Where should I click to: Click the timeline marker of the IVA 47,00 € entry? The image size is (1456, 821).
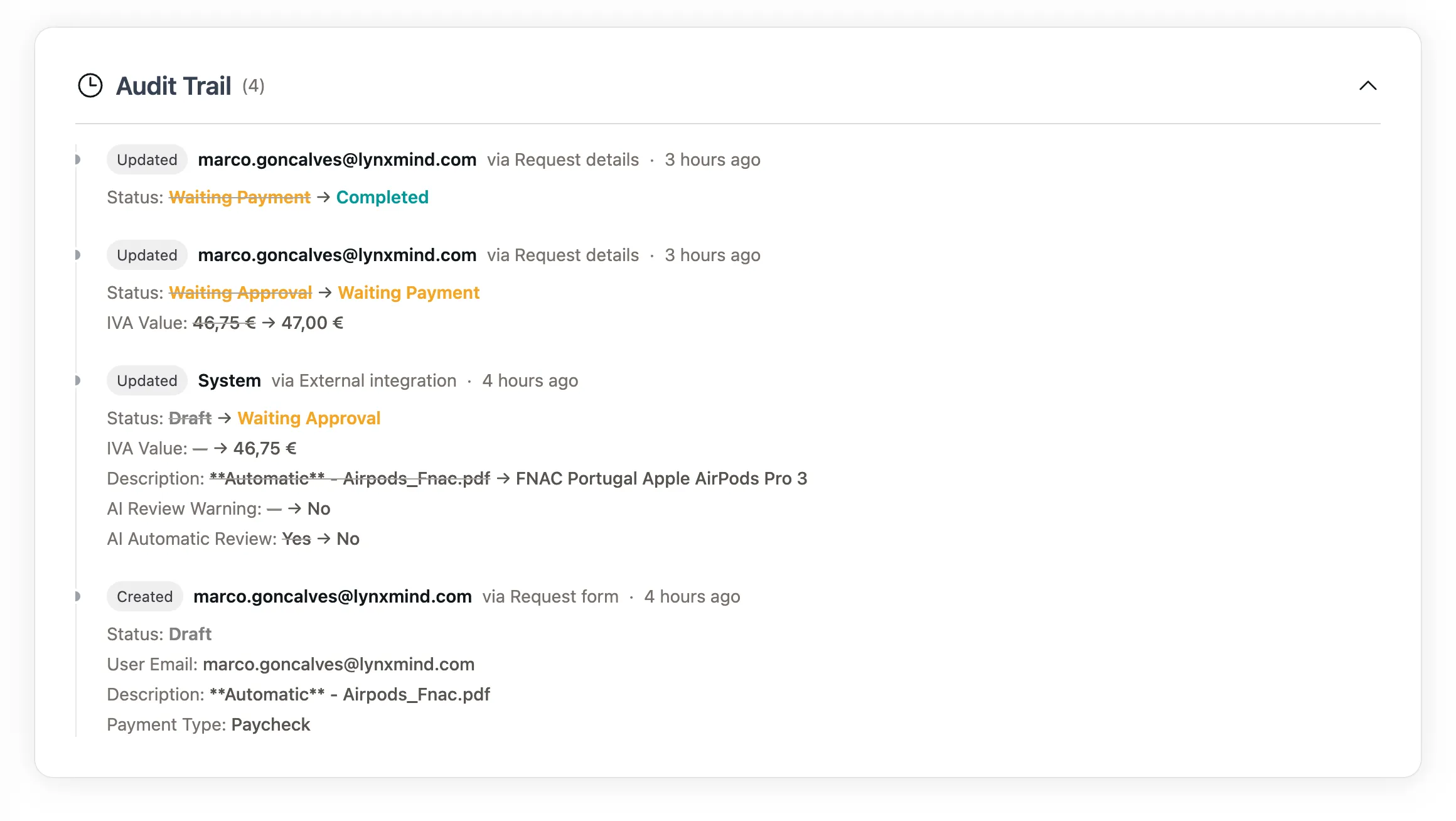(x=77, y=255)
